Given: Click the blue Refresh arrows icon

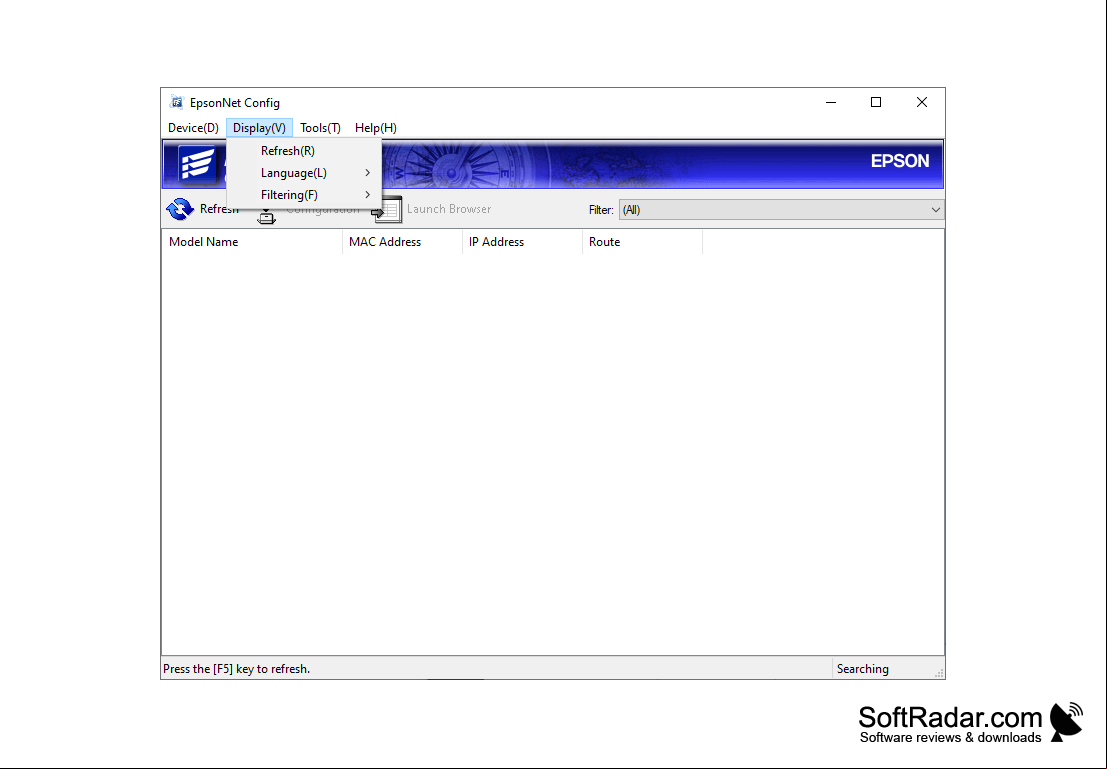Looking at the screenshot, I should coord(180,209).
